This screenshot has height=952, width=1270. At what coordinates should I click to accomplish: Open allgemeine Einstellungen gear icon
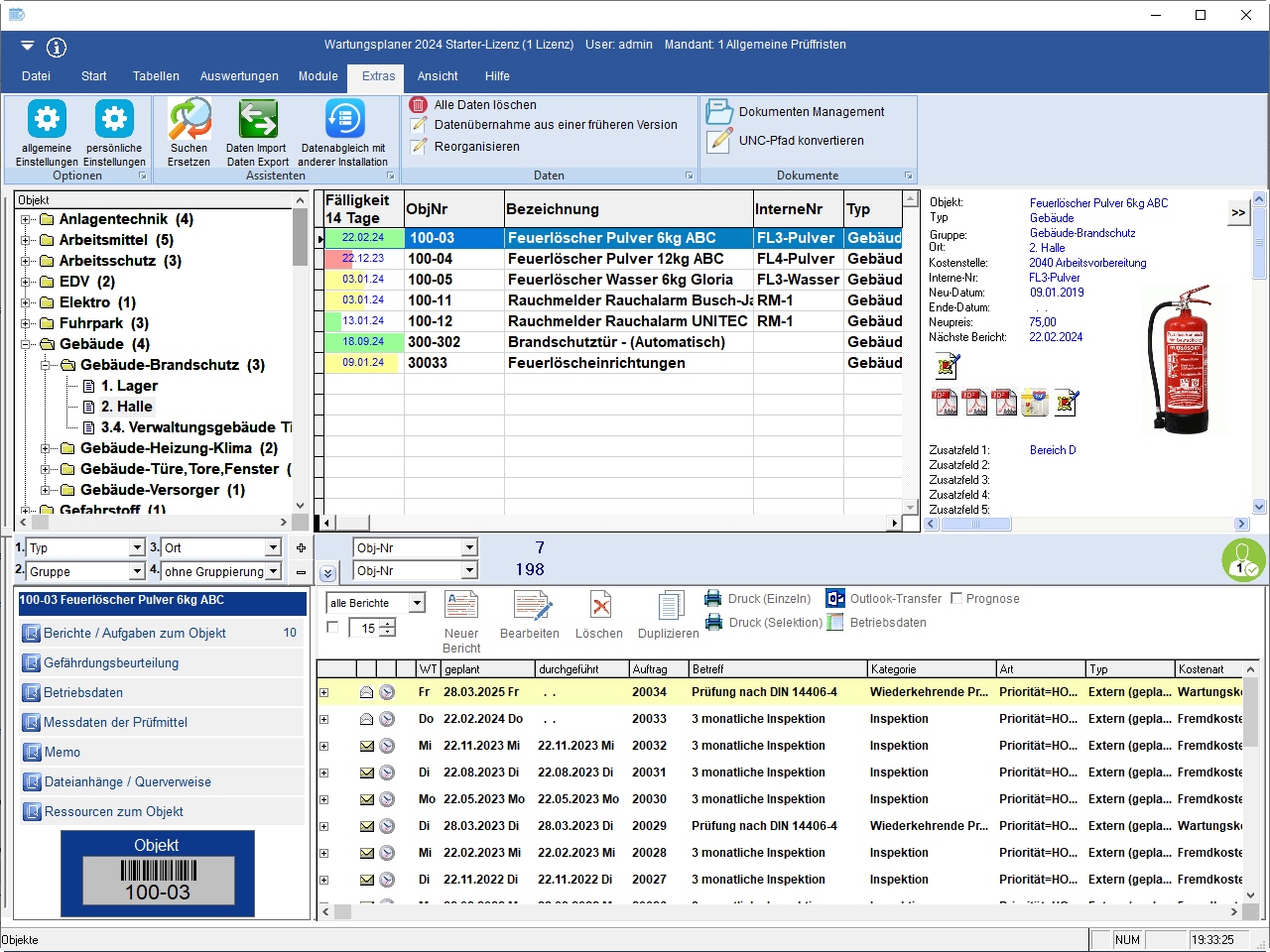point(47,121)
